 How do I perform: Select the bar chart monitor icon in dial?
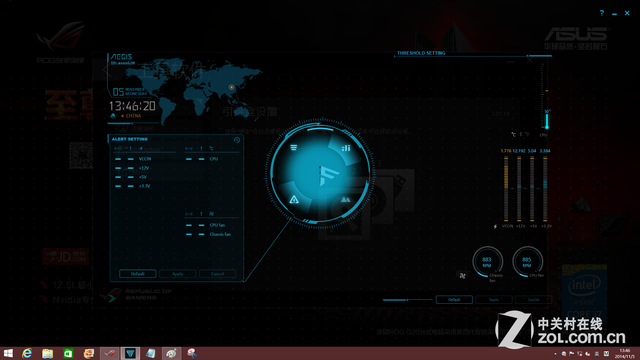(346, 148)
